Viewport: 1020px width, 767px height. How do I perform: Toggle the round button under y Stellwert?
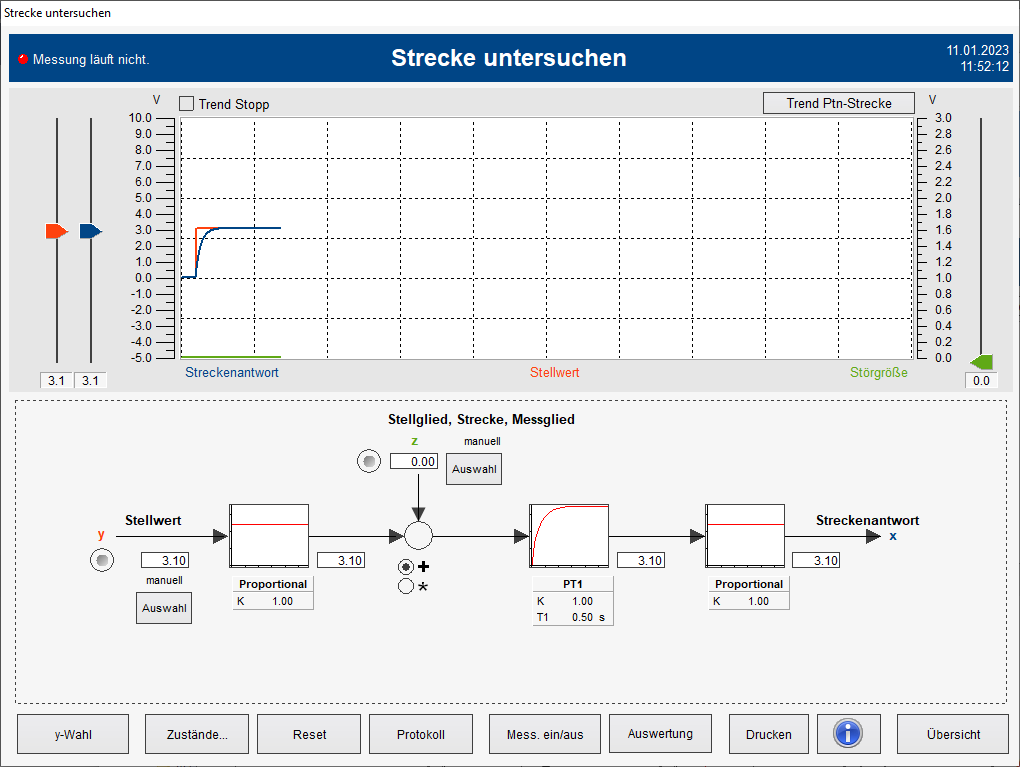102,560
